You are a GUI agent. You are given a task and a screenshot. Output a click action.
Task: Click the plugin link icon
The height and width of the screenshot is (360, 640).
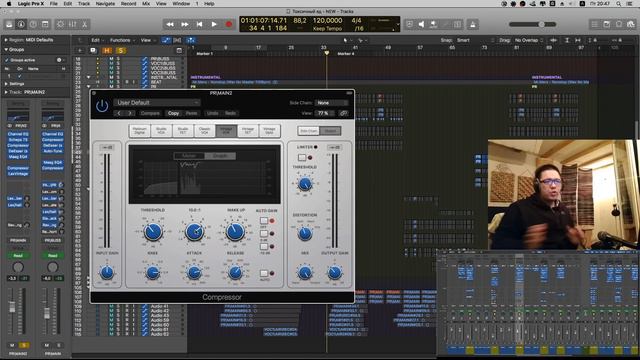coord(344,113)
